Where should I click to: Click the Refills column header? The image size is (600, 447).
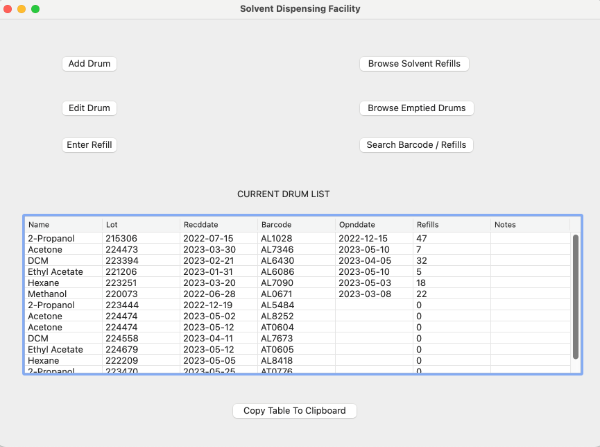450,225
